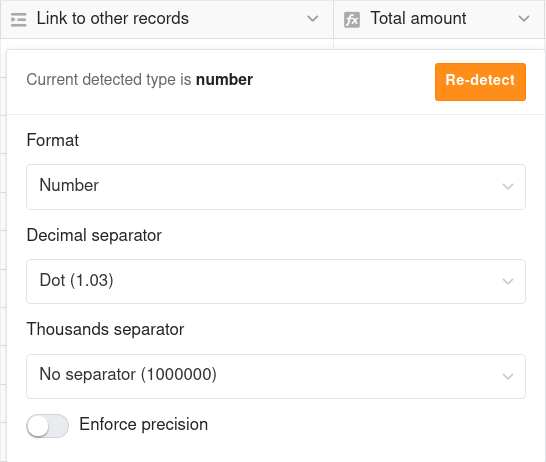546x462 pixels.
Task: Click the chevron beside Dot (1.03)
Action: (x=508, y=281)
